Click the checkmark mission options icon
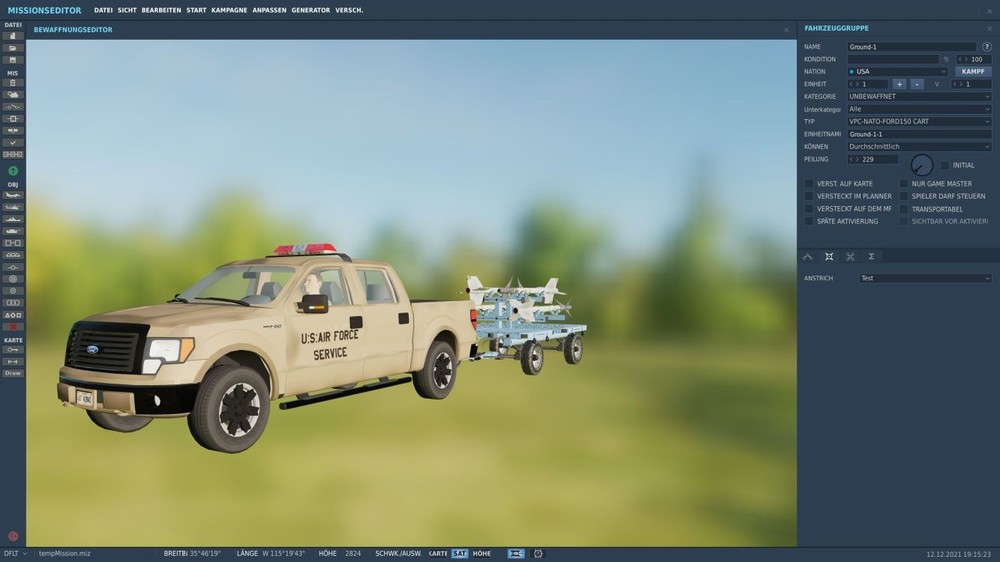 click(x=13, y=143)
